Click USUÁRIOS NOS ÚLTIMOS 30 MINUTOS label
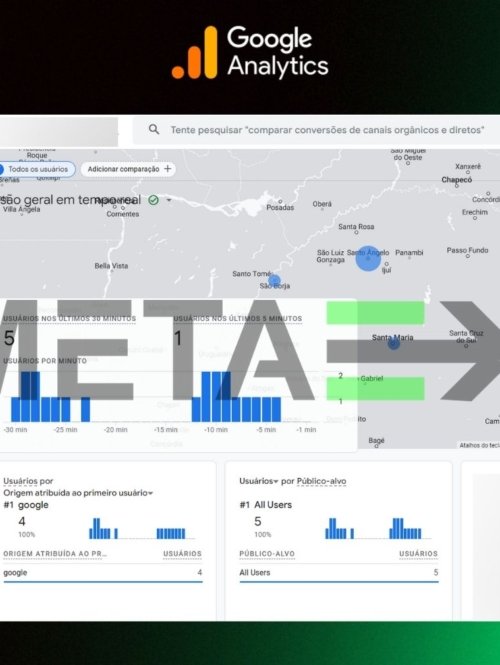Screen dimensions: 500x665 click(70, 319)
